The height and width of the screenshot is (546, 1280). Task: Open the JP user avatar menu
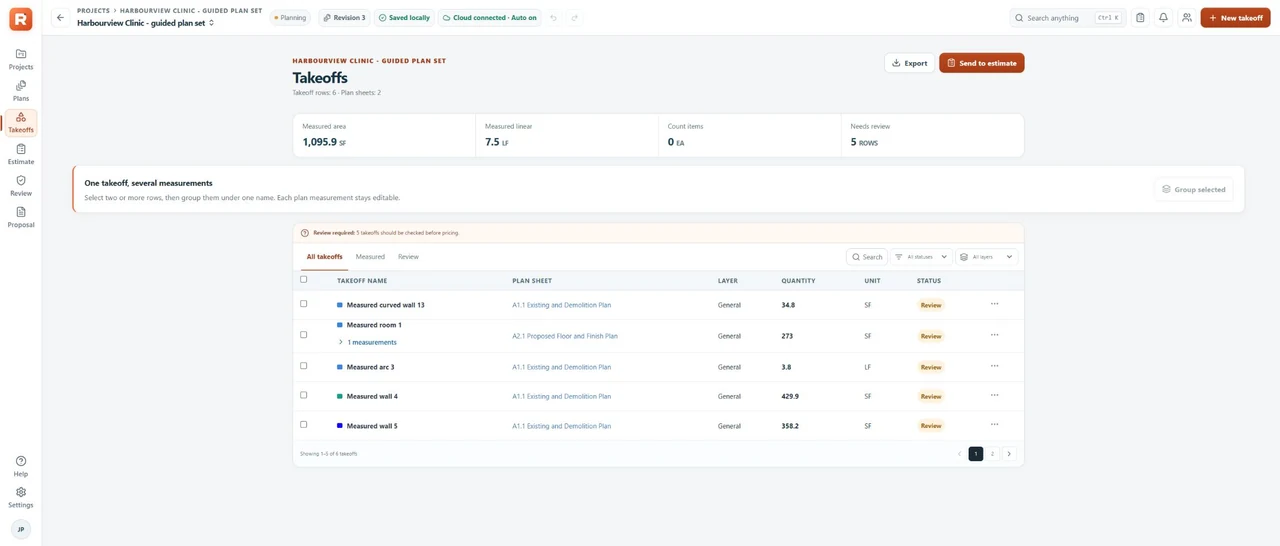click(21, 529)
